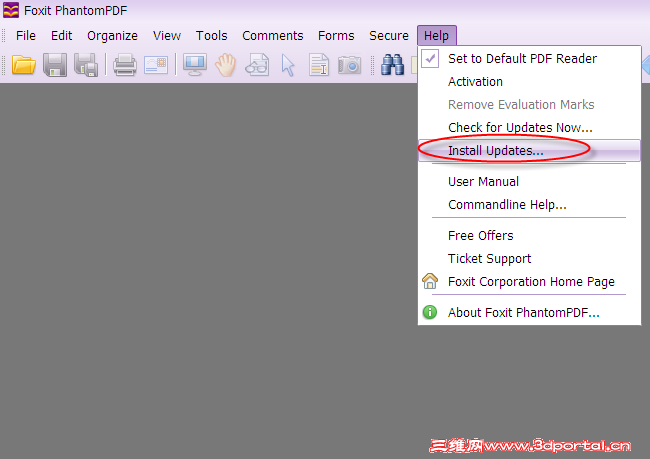Screen dimensions: 650x459
Task: Open the File menu
Action: click(x=26, y=36)
